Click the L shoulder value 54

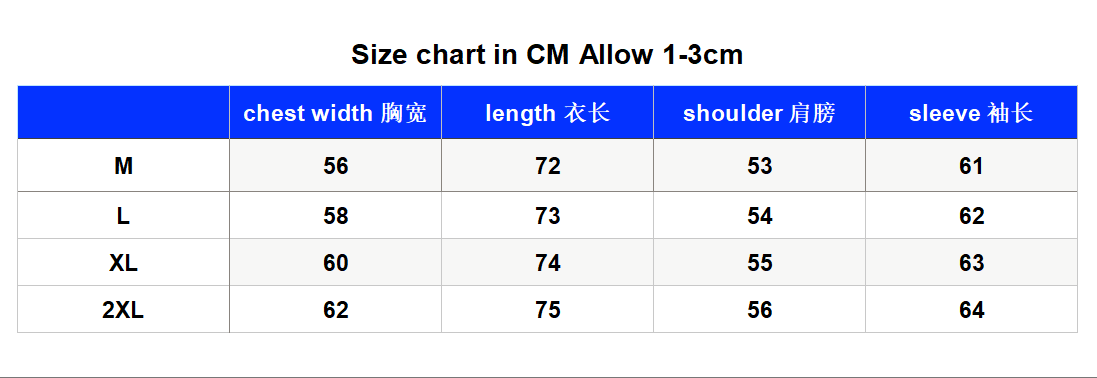point(760,216)
